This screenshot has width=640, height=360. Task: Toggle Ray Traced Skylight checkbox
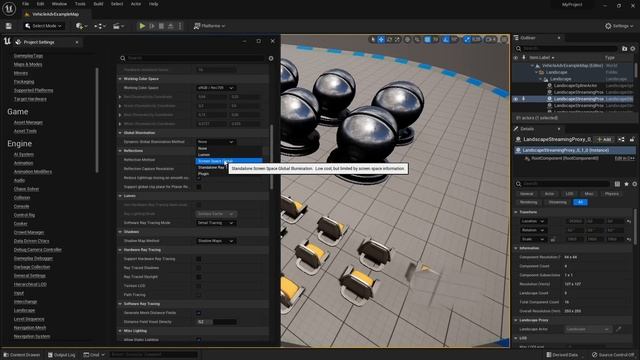point(199,277)
